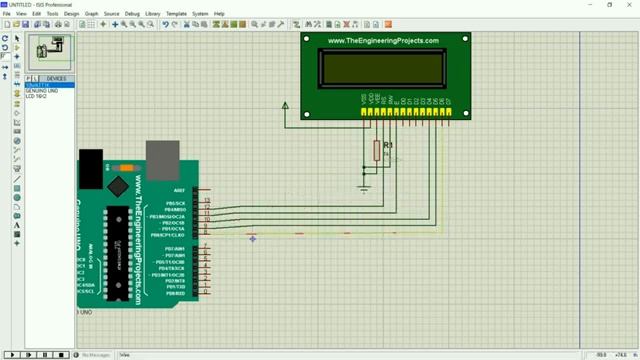Image resolution: width=640 pixels, height=360 pixels.
Task: Open the Graph menu
Action: tap(91, 13)
